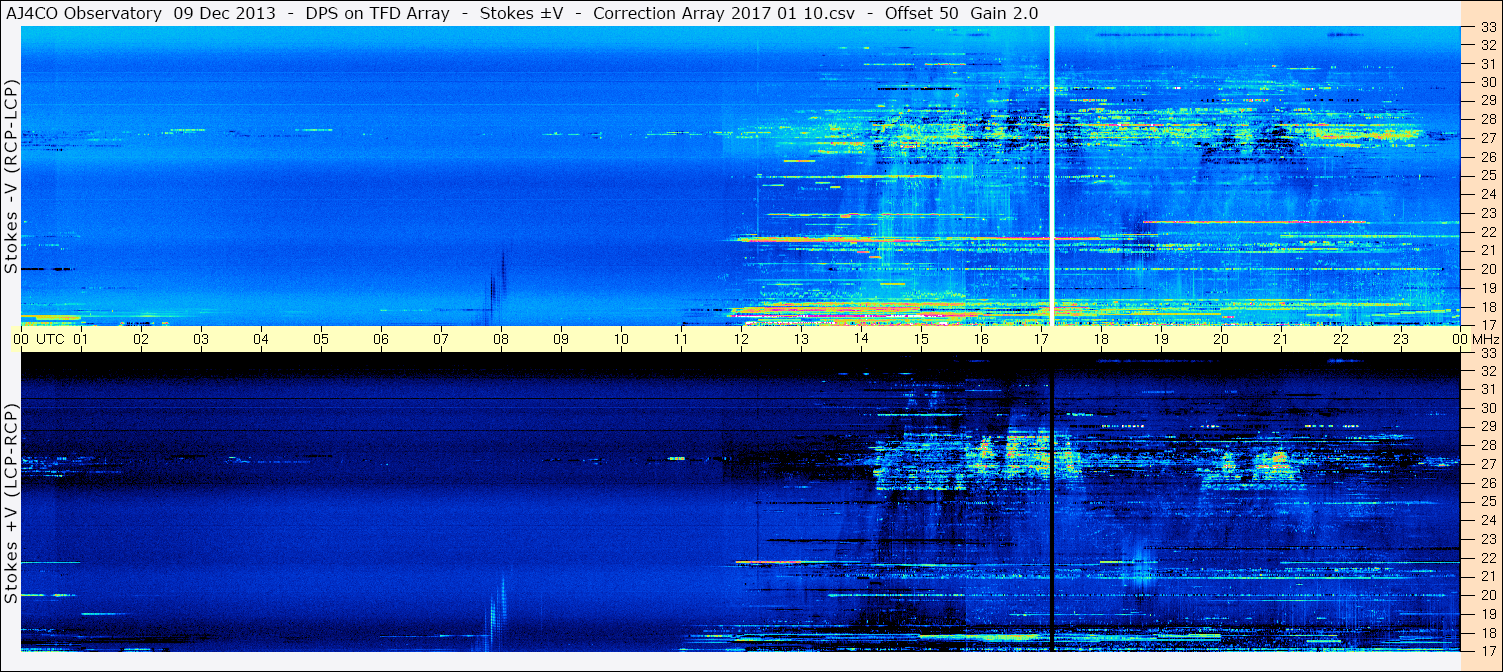This screenshot has width=1503, height=672.
Task: Select the 01 hour mark on time axis
Action: (x=81, y=339)
